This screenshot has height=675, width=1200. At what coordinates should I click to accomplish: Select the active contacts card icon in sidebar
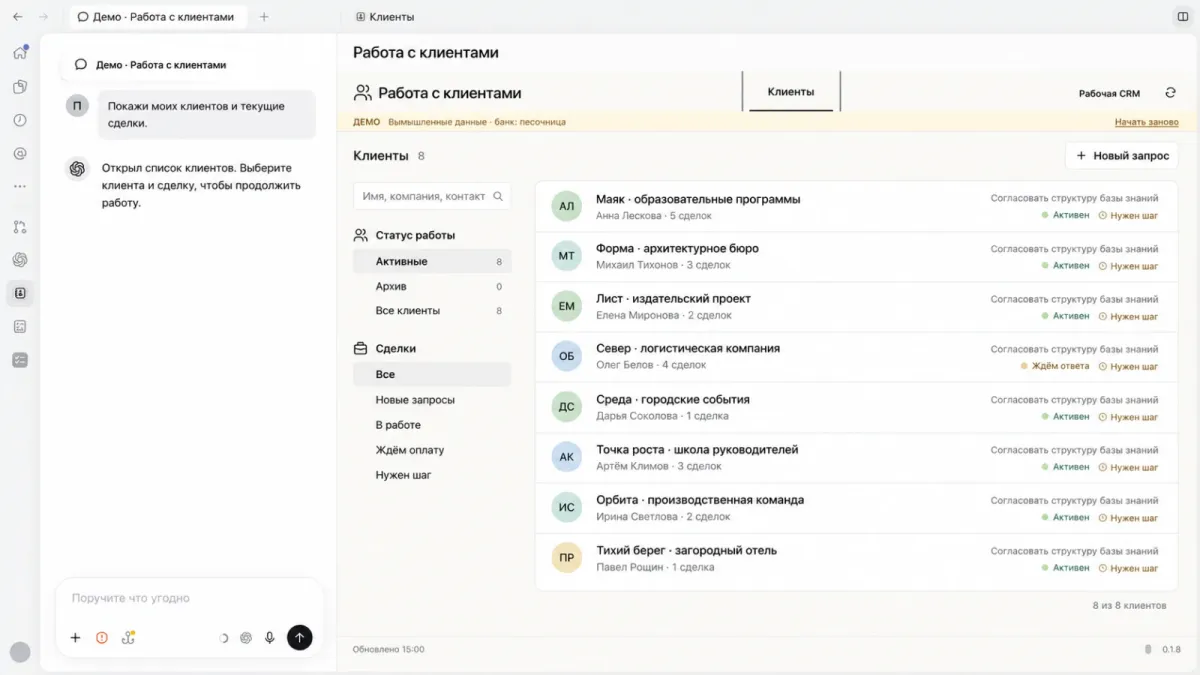(x=20, y=293)
